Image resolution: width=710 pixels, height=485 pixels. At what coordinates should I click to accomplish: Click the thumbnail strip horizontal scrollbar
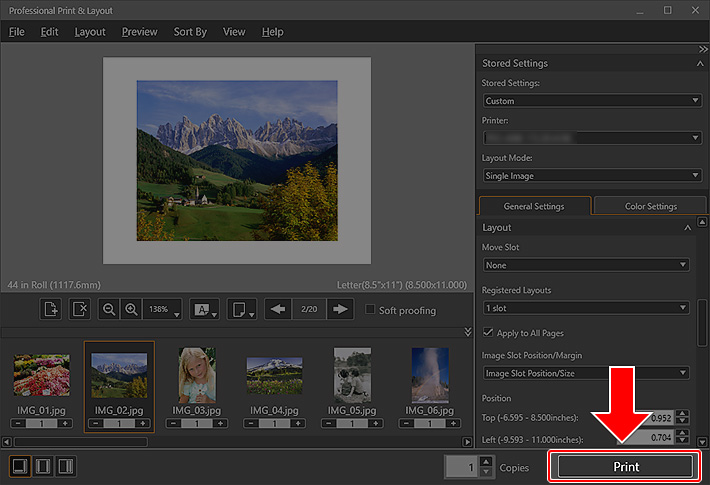coord(80,441)
